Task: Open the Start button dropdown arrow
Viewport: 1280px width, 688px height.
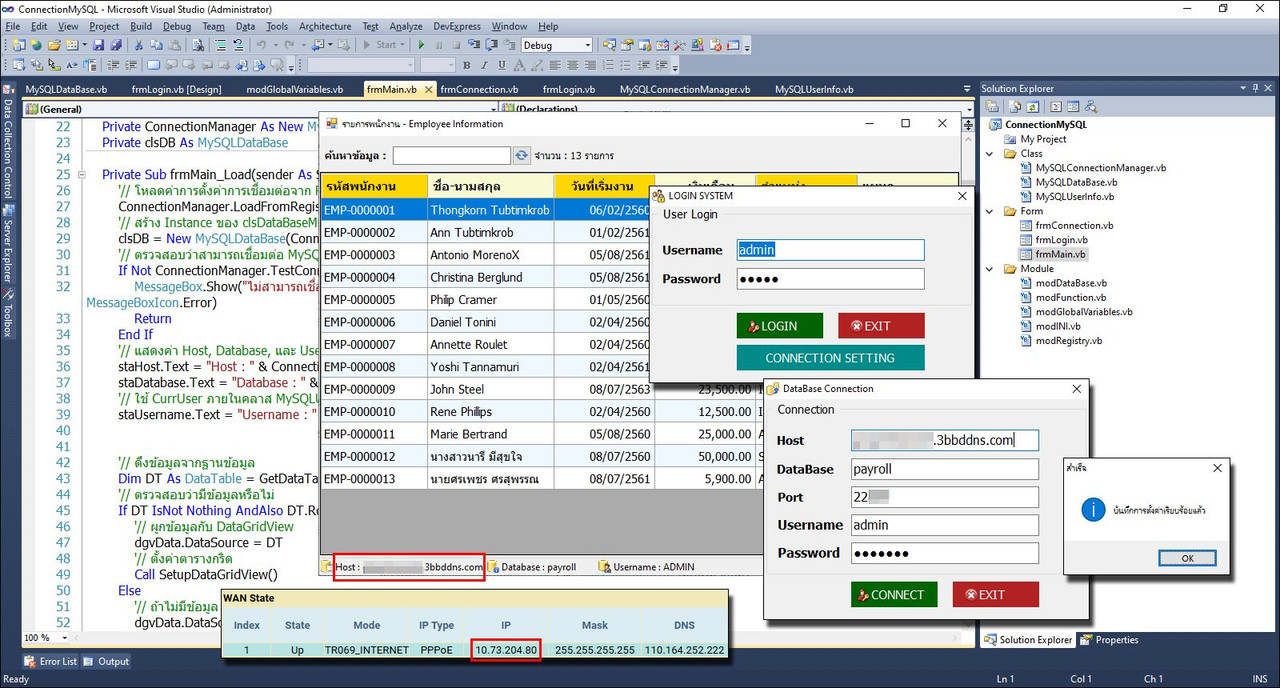Action: 403,45
